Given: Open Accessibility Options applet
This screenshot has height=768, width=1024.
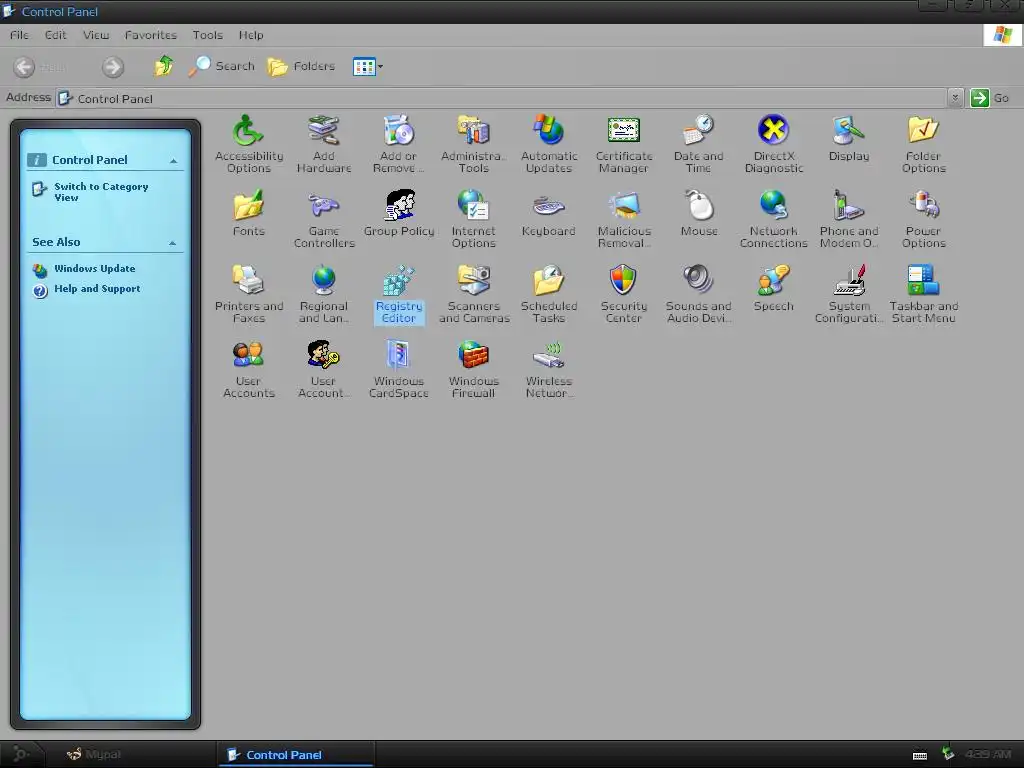Looking at the screenshot, I should [249, 144].
